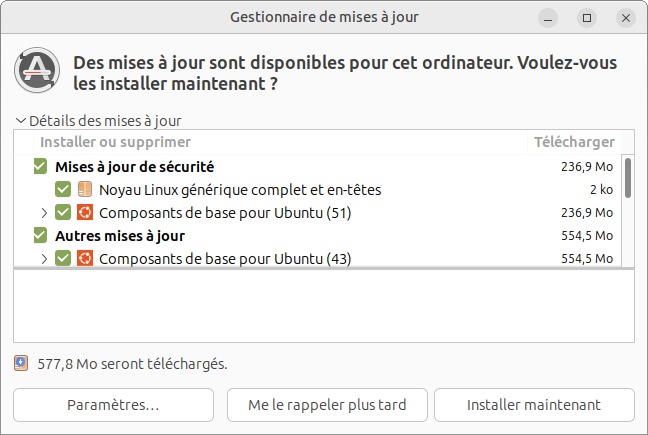
Task: Click the update list vertical scrollbar
Action: click(627, 178)
